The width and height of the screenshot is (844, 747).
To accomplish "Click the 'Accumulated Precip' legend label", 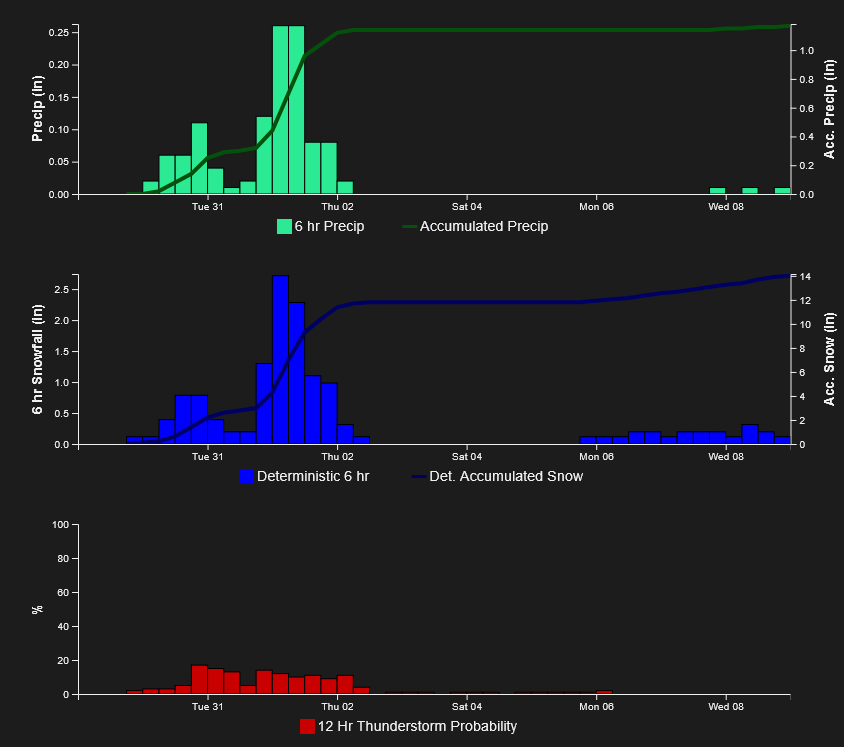I will click(484, 227).
